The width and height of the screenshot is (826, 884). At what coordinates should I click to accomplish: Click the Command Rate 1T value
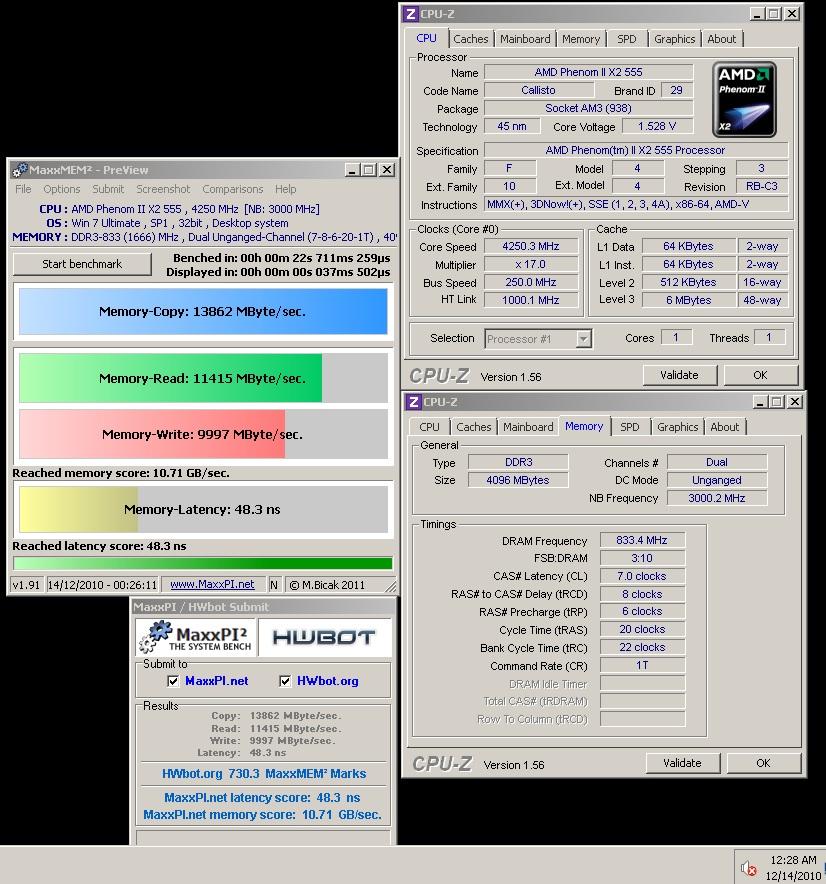pyautogui.click(x=642, y=665)
